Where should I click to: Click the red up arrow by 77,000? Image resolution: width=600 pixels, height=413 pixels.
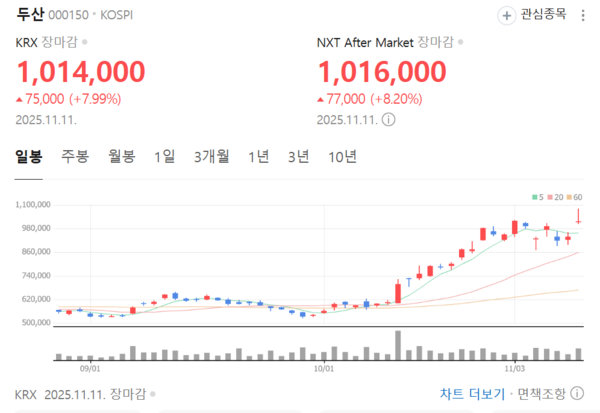coord(321,99)
